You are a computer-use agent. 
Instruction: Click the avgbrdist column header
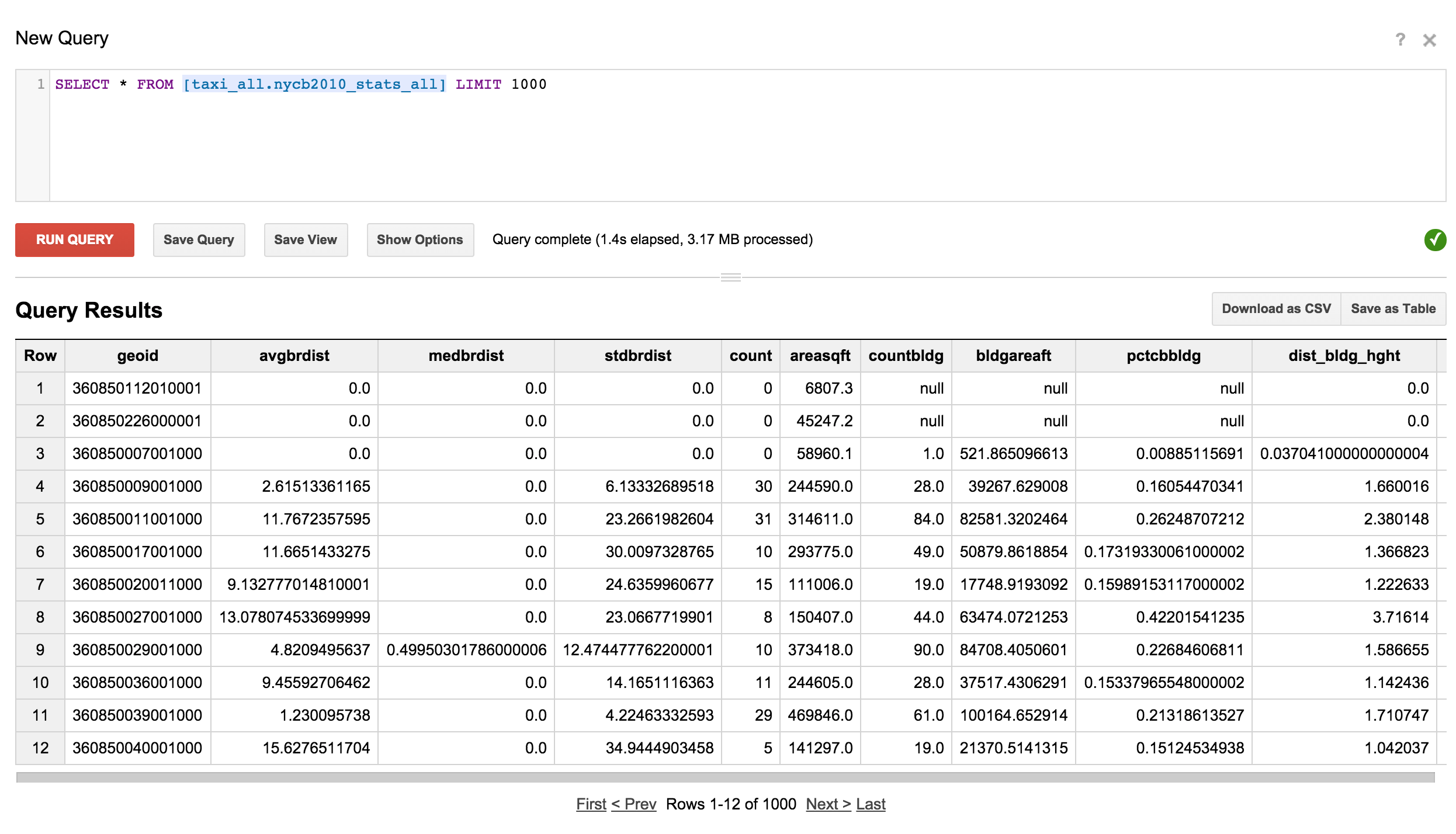click(294, 355)
